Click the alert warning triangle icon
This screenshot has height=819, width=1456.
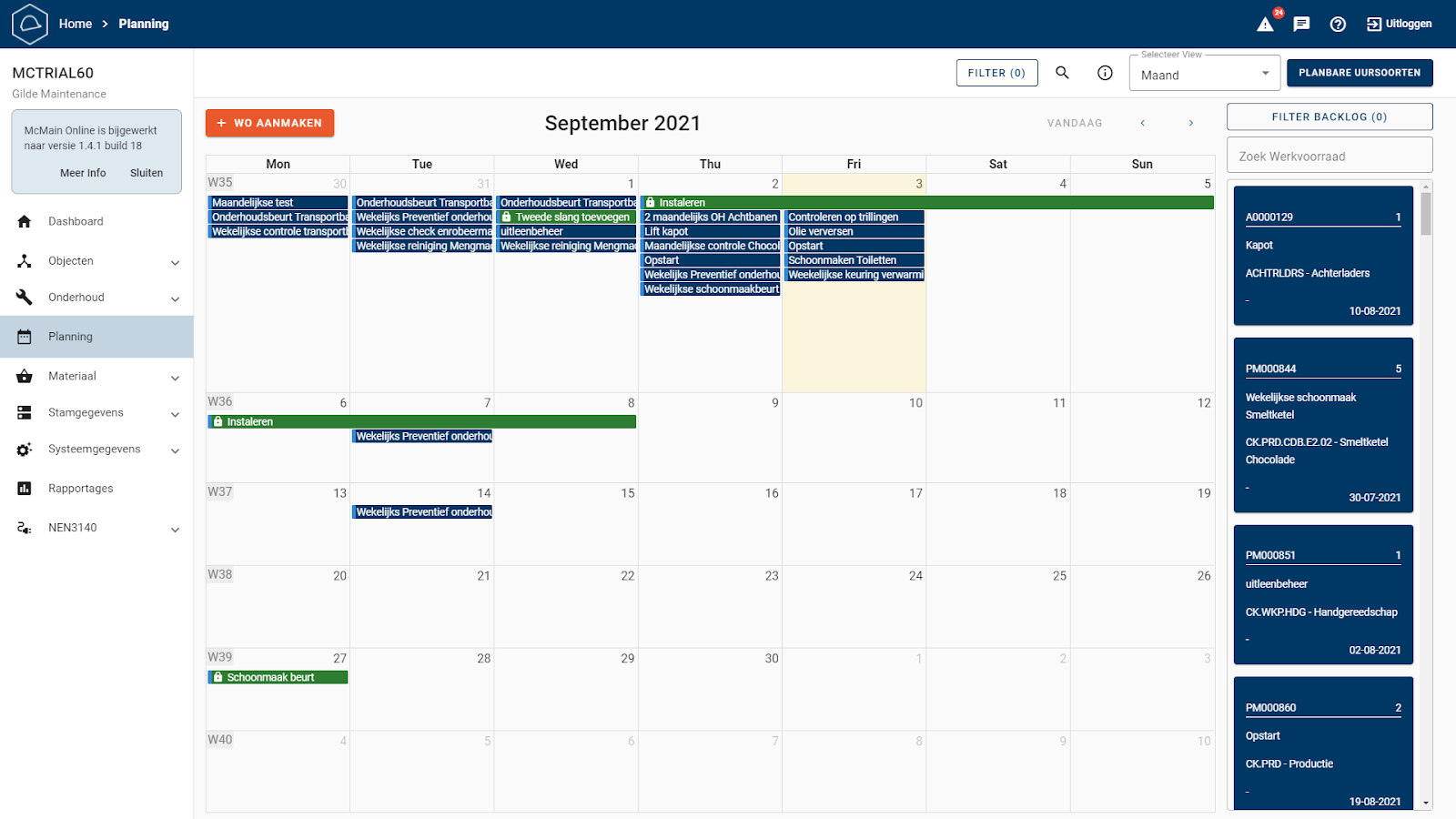(x=1265, y=25)
